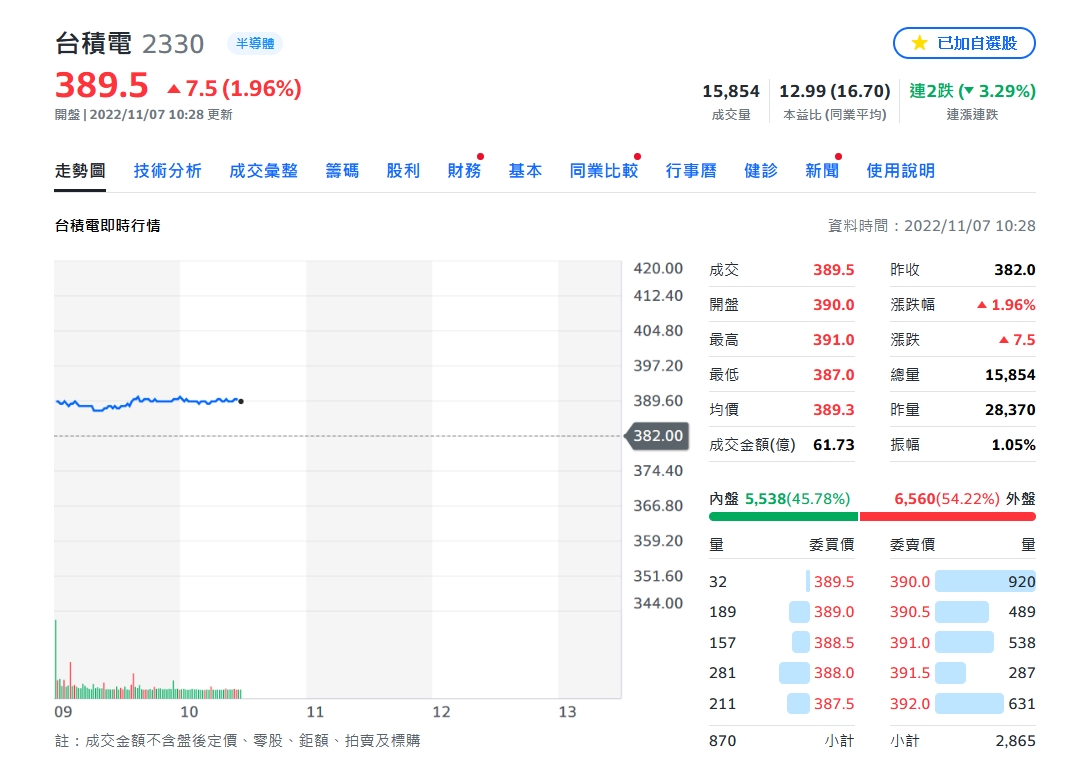Click the bid volume 281
Image resolution: width=1068 pixels, height=764 pixels.
pos(722,673)
